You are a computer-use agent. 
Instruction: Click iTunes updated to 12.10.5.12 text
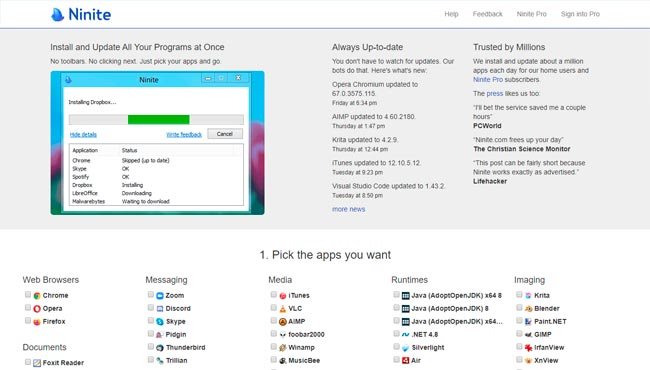click(x=376, y=163)
